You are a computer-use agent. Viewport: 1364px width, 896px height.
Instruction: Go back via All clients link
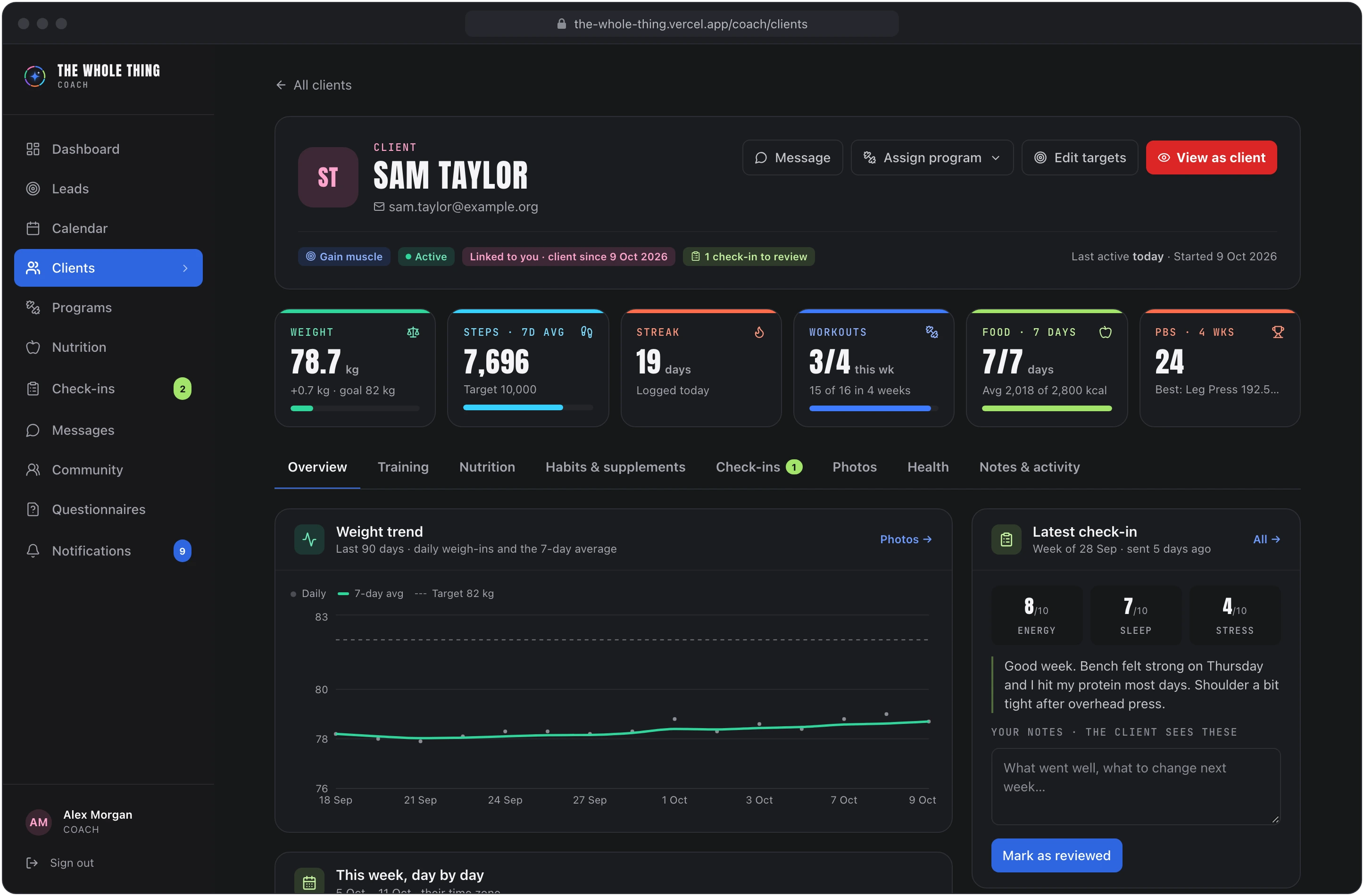pos(314,85)
